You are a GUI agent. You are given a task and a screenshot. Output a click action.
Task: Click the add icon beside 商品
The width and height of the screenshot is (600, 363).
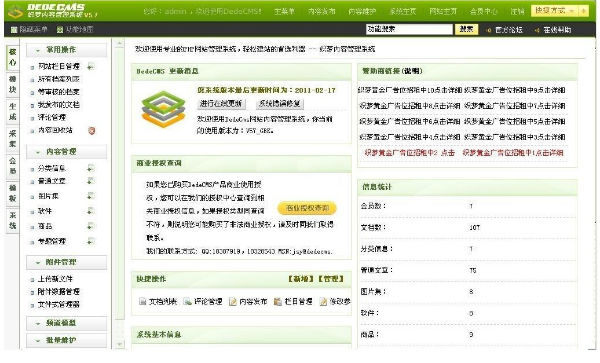tap(91, 226)
